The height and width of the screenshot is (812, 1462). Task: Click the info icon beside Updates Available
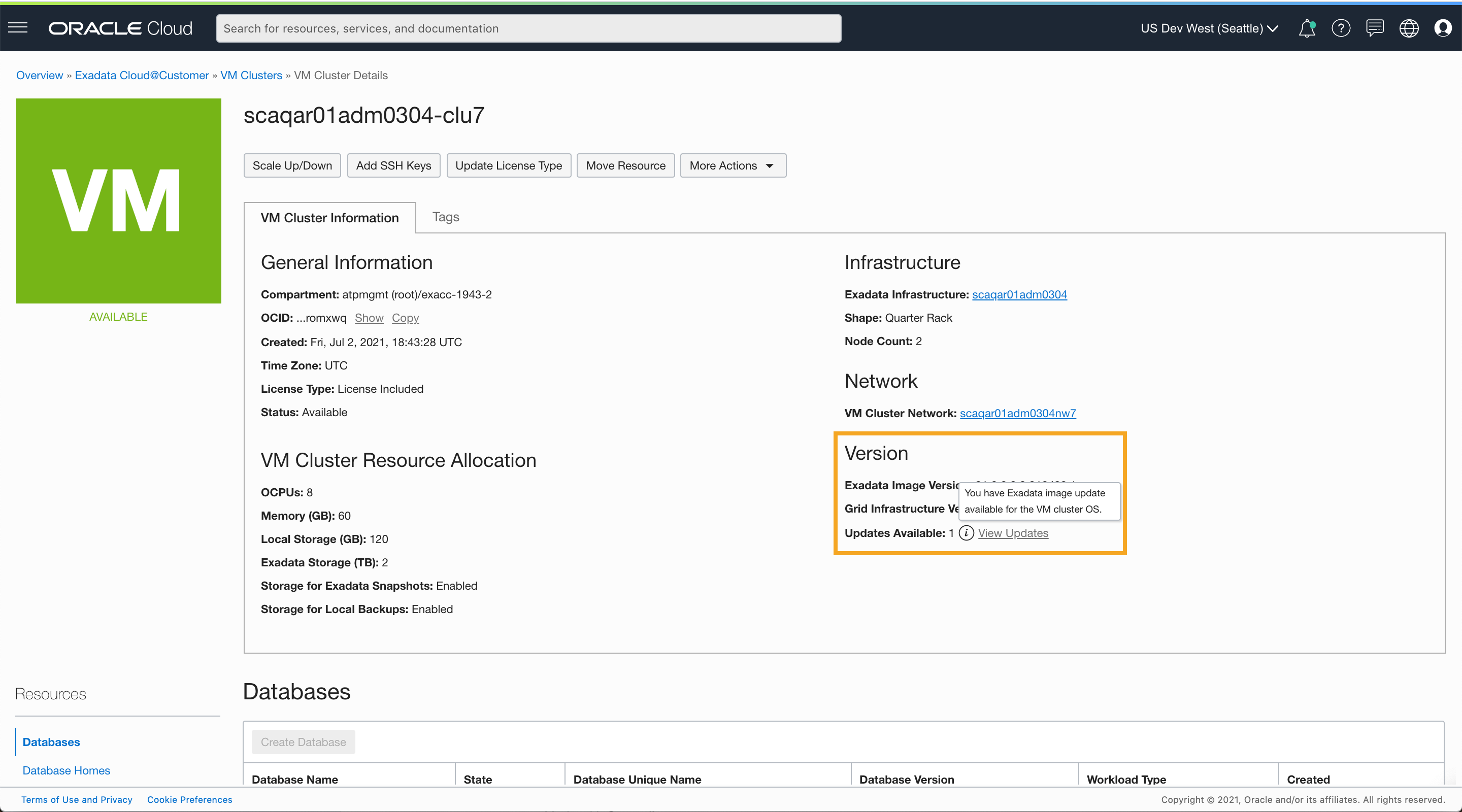[x=966, y=533]
